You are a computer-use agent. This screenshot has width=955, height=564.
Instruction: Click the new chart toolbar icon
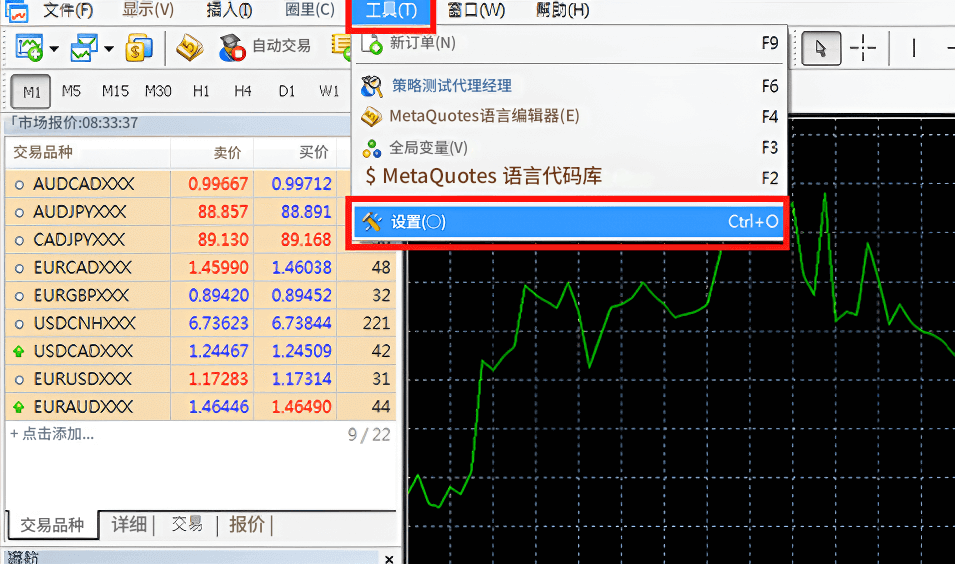[x=29, y=48]
